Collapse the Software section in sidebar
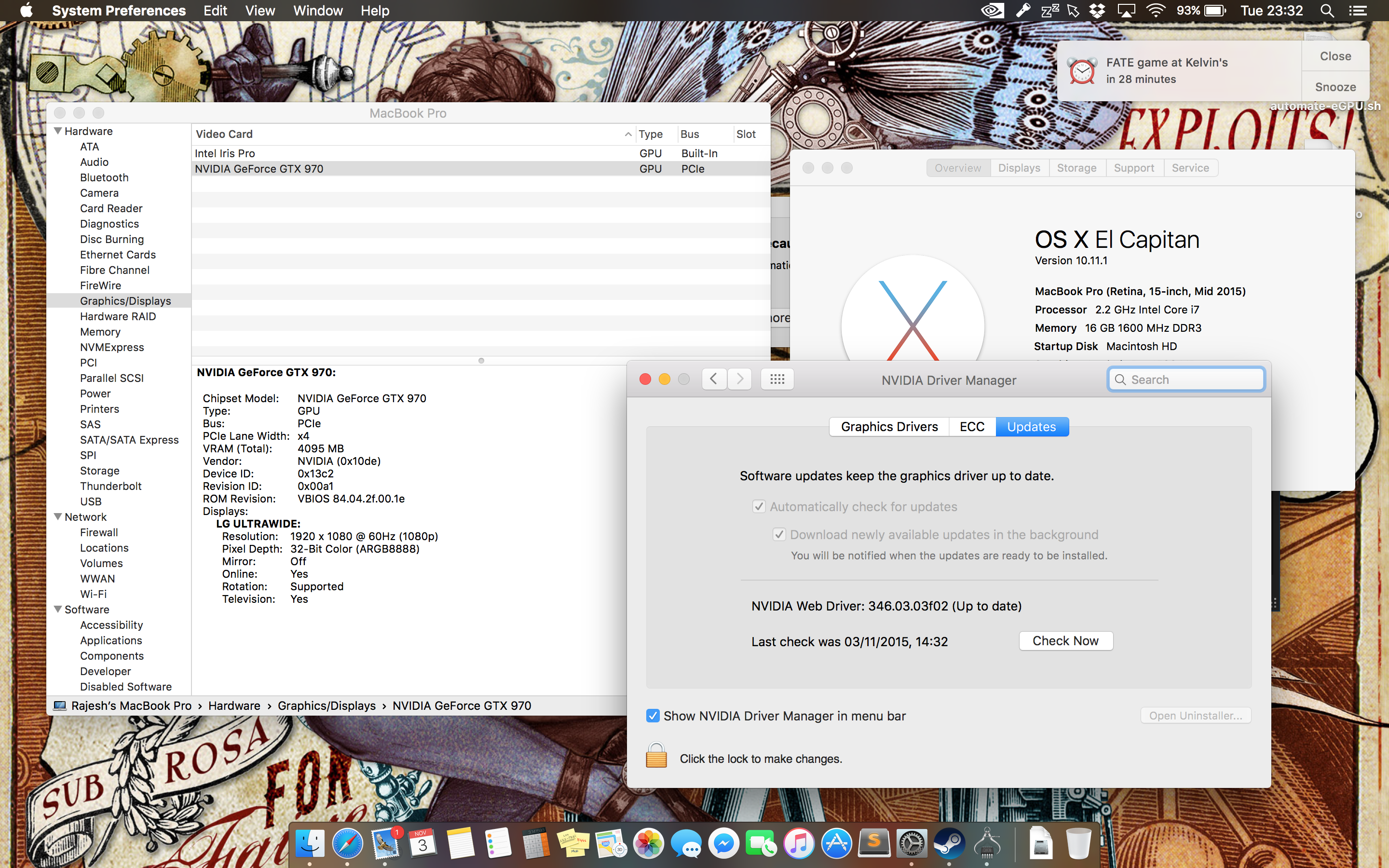Screen dimensions: 1389x868 tap(58, 609)
